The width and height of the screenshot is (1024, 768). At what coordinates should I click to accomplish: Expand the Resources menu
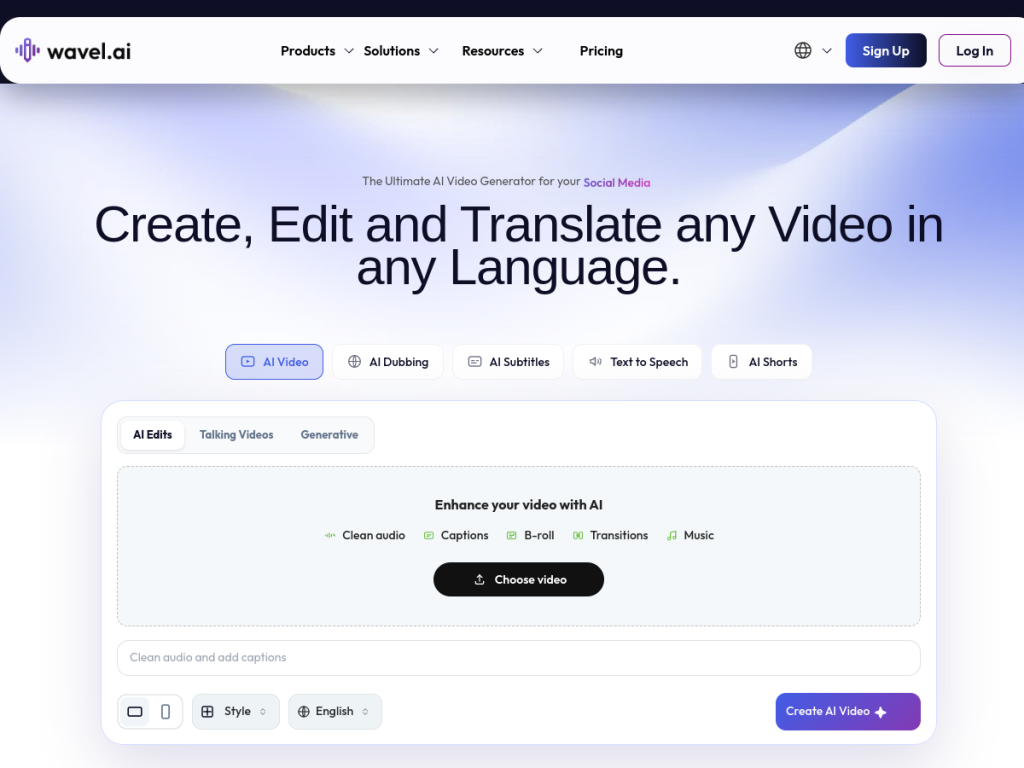(x=502, y=51)
